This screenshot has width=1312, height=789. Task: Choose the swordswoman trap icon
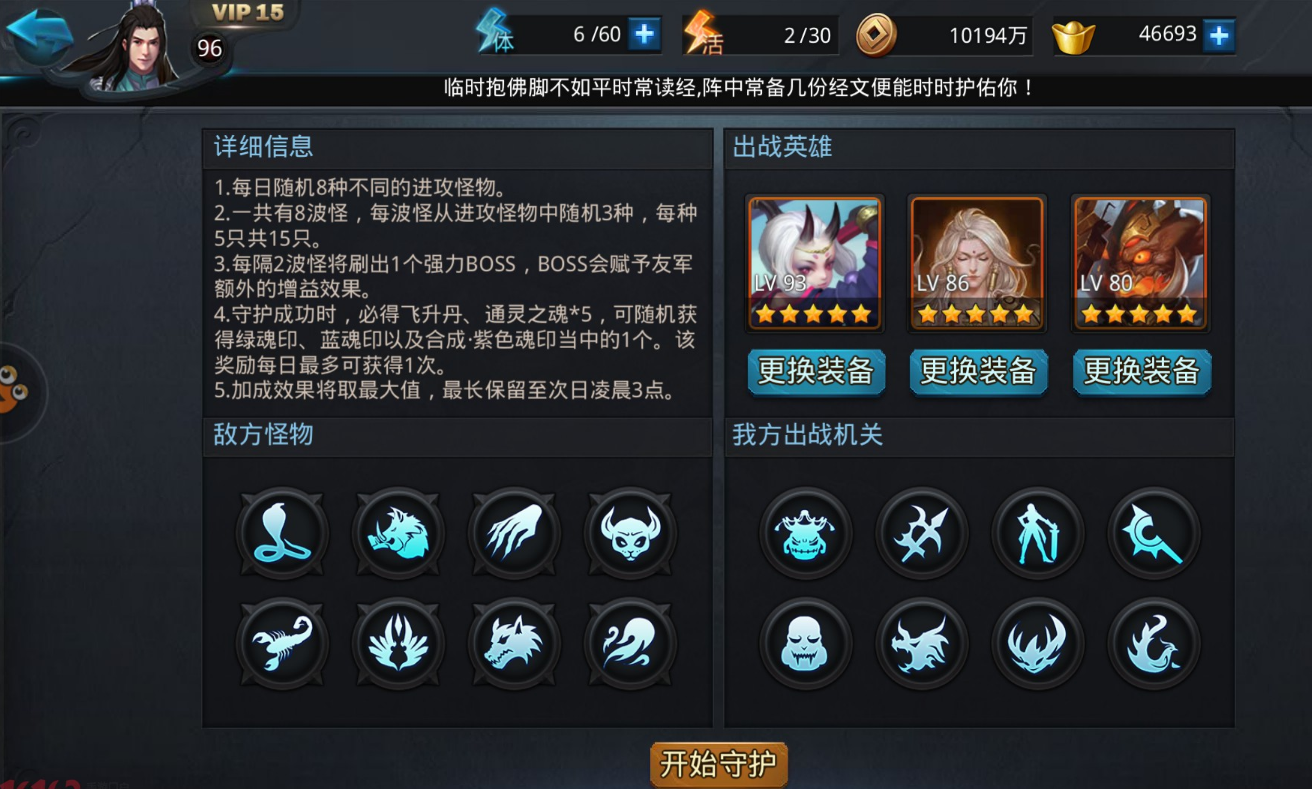pos(1038,533)
